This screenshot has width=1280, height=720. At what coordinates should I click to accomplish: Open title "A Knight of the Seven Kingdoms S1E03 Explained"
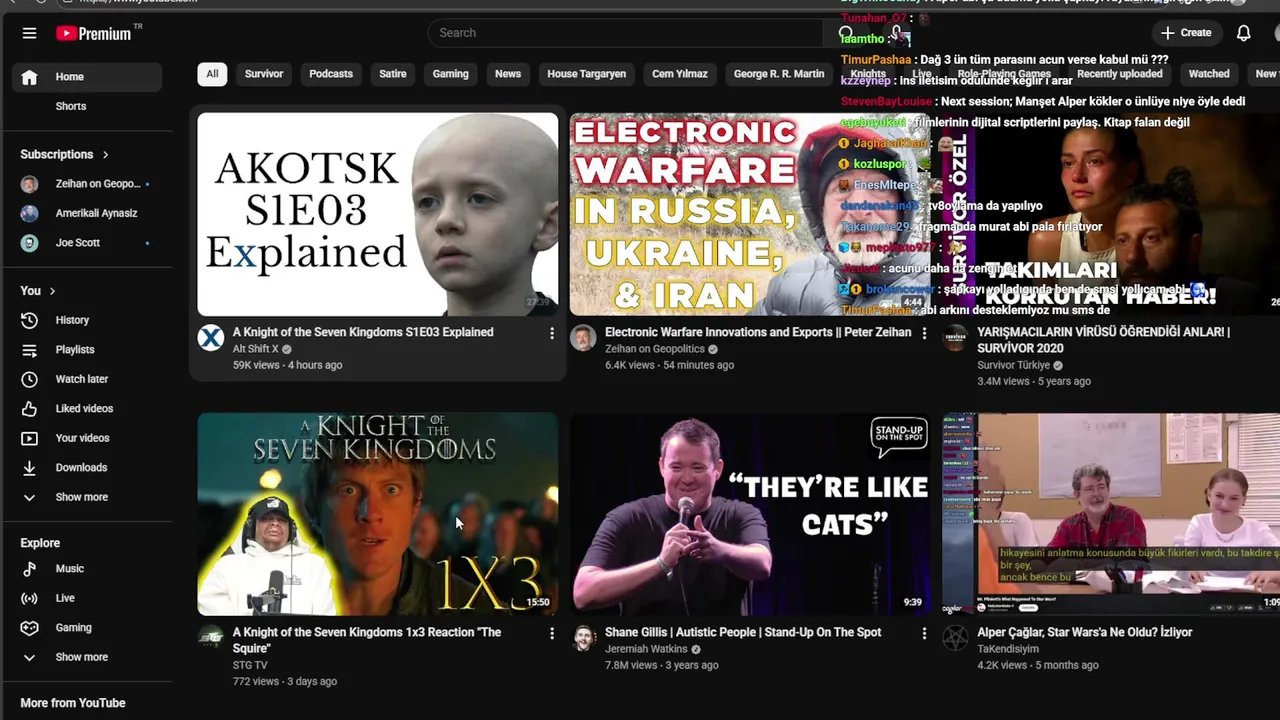pos(363,332)
